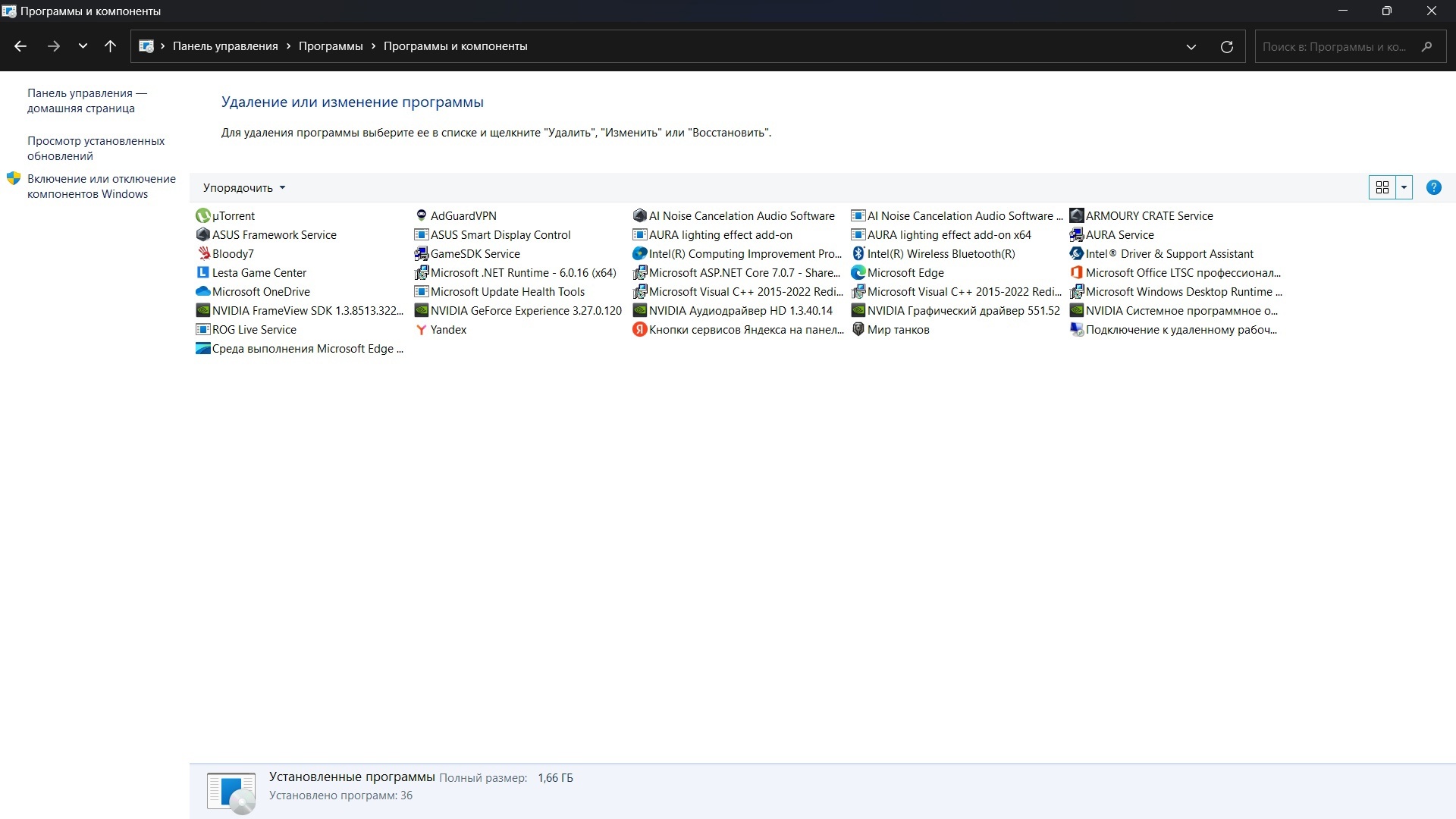Click the Программы и компоненты breadcrumb
This screenshot has height=819, width=1456.
455,46
